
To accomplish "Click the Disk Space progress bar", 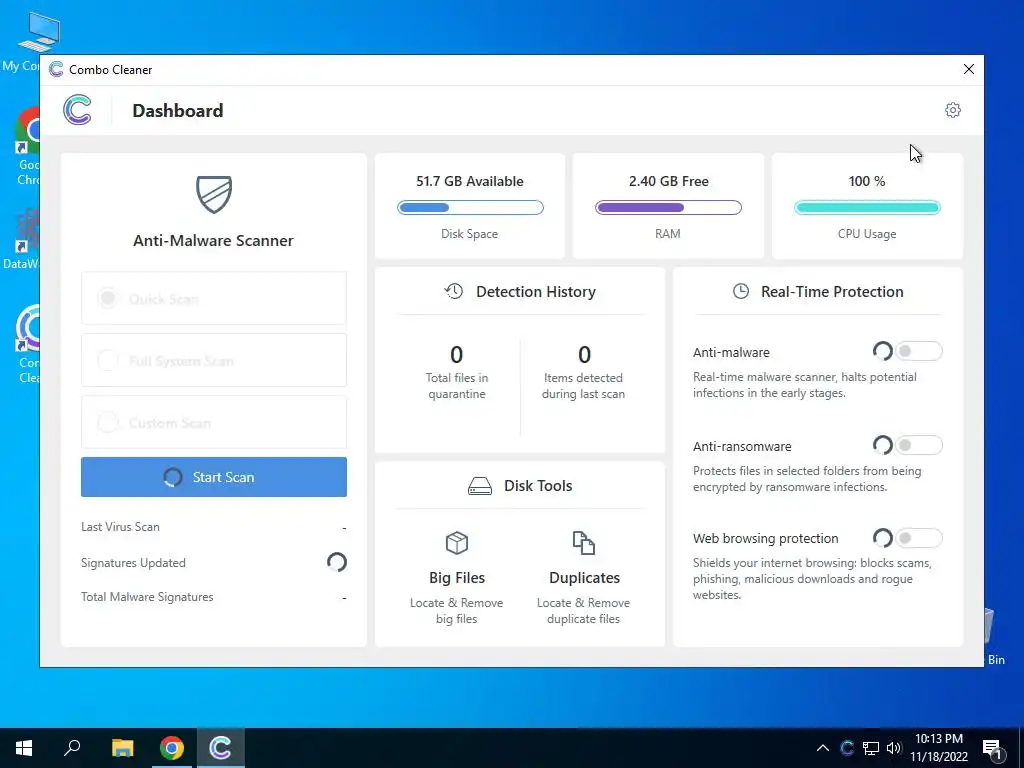I will coord(470,208).
